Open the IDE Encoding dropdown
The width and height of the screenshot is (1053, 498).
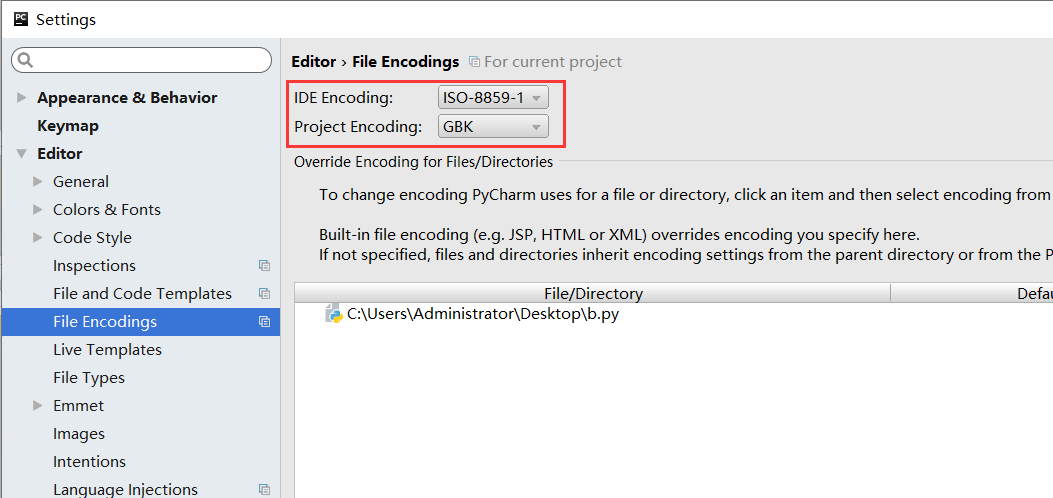[493, 97]
